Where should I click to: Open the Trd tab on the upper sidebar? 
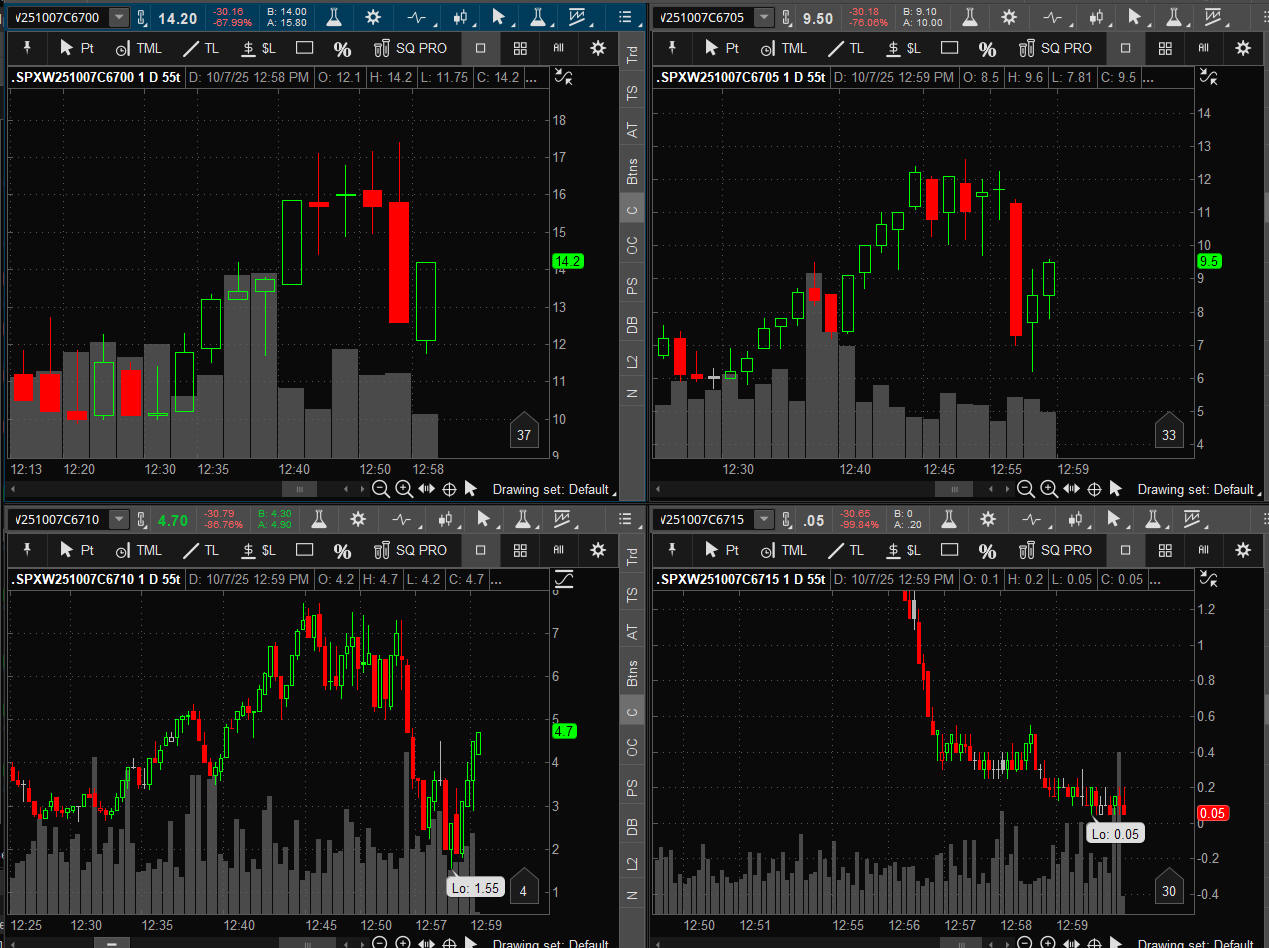632,54
